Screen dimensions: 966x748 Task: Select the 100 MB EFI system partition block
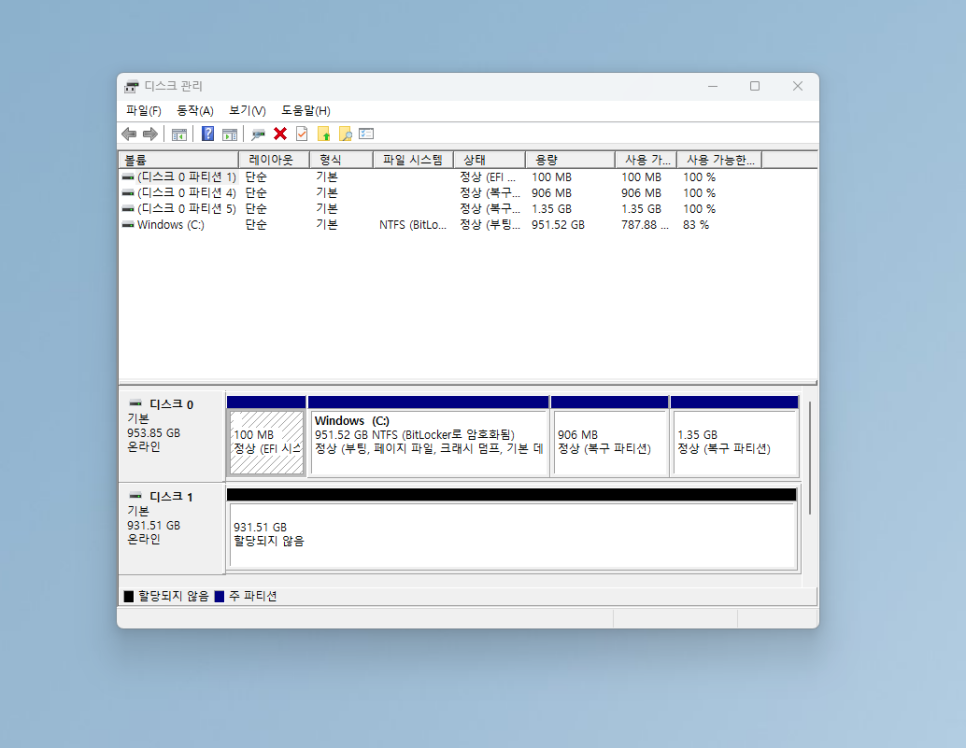click(x=266, y=442)
